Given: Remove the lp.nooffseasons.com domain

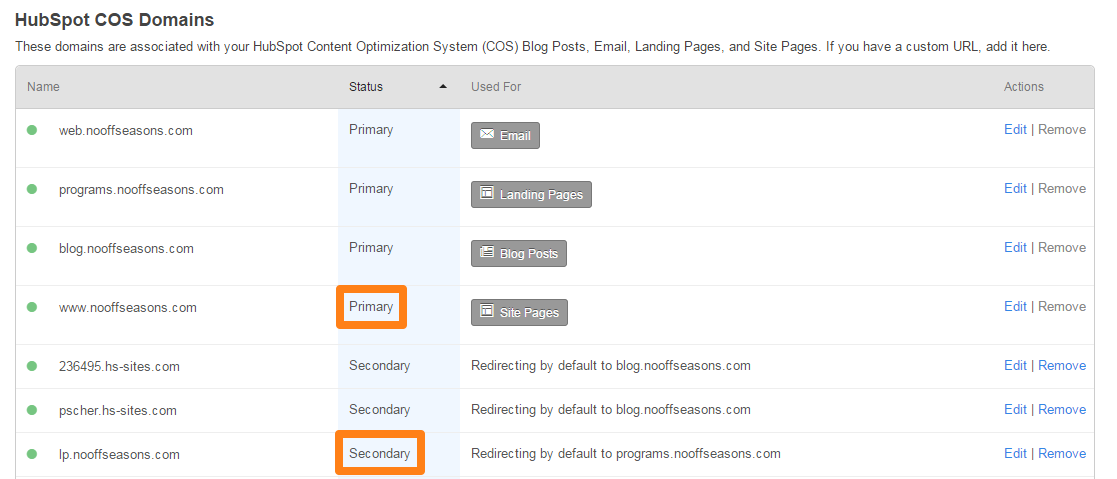Looking at the screenshot, I should (1061, 453).
